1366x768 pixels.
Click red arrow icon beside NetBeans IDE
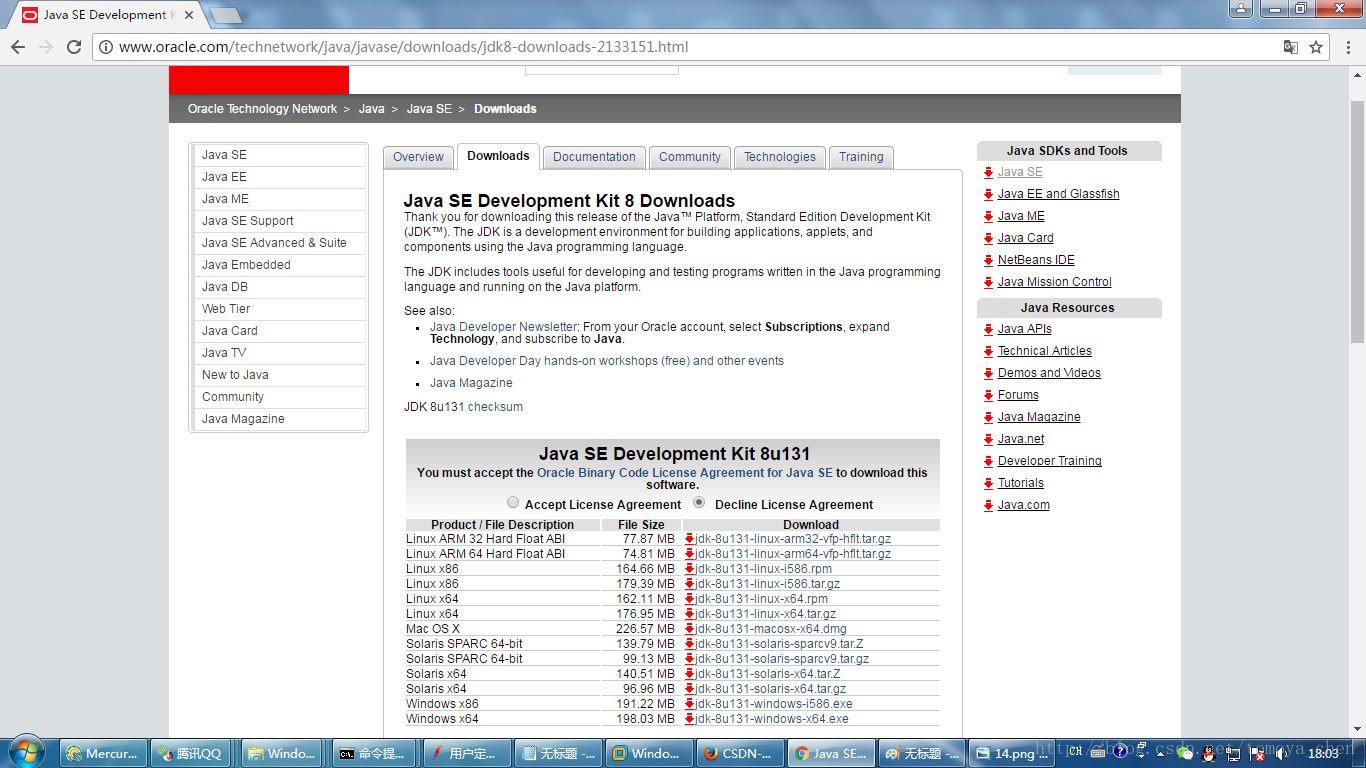coord(988,260)
